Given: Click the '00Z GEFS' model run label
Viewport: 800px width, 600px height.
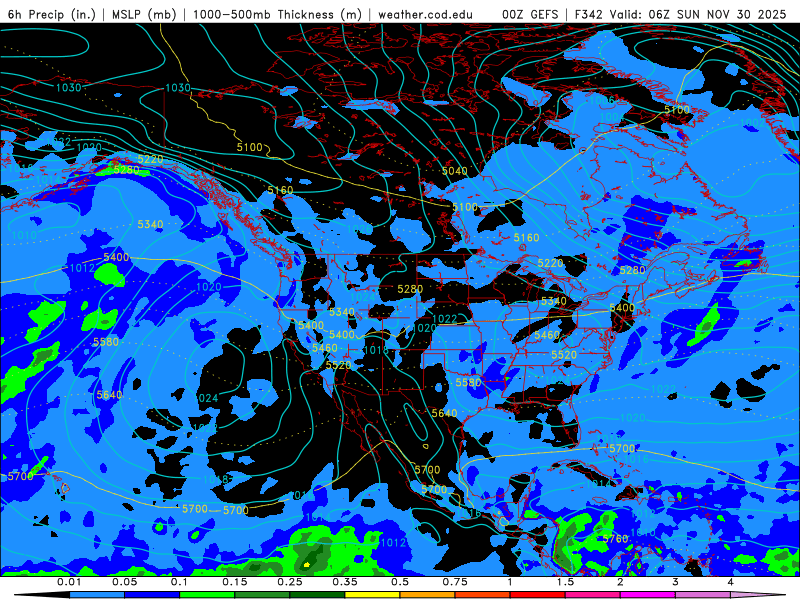Looking at the screenshot, I should pos(531,14).
